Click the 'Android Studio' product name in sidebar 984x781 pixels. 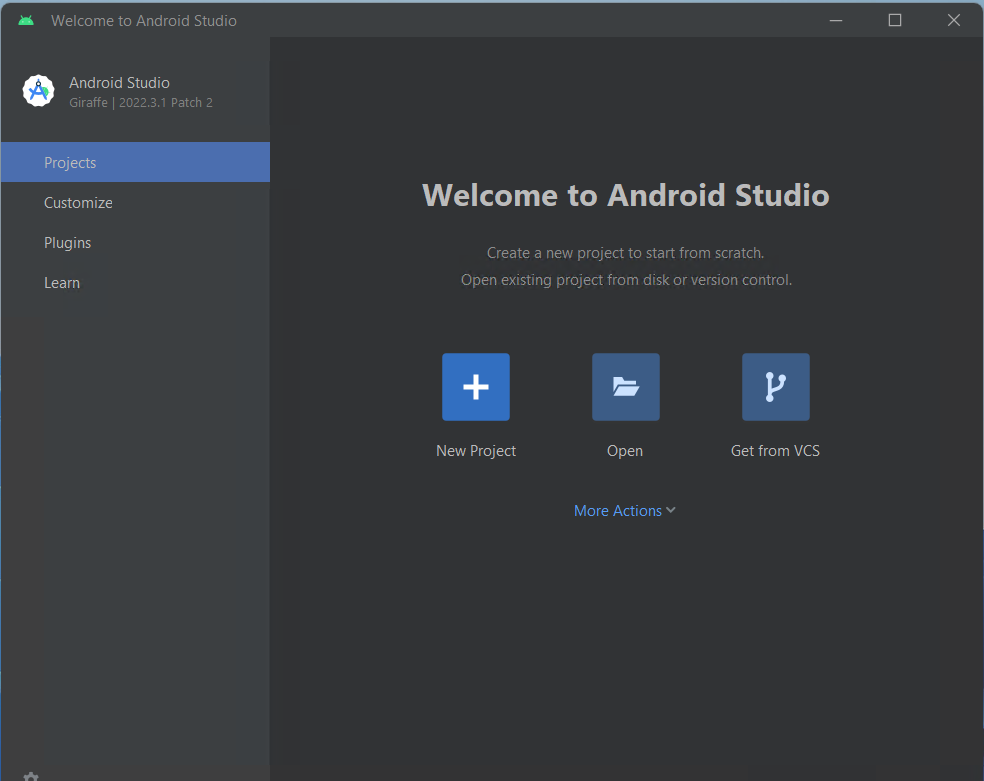click(119, 83)
